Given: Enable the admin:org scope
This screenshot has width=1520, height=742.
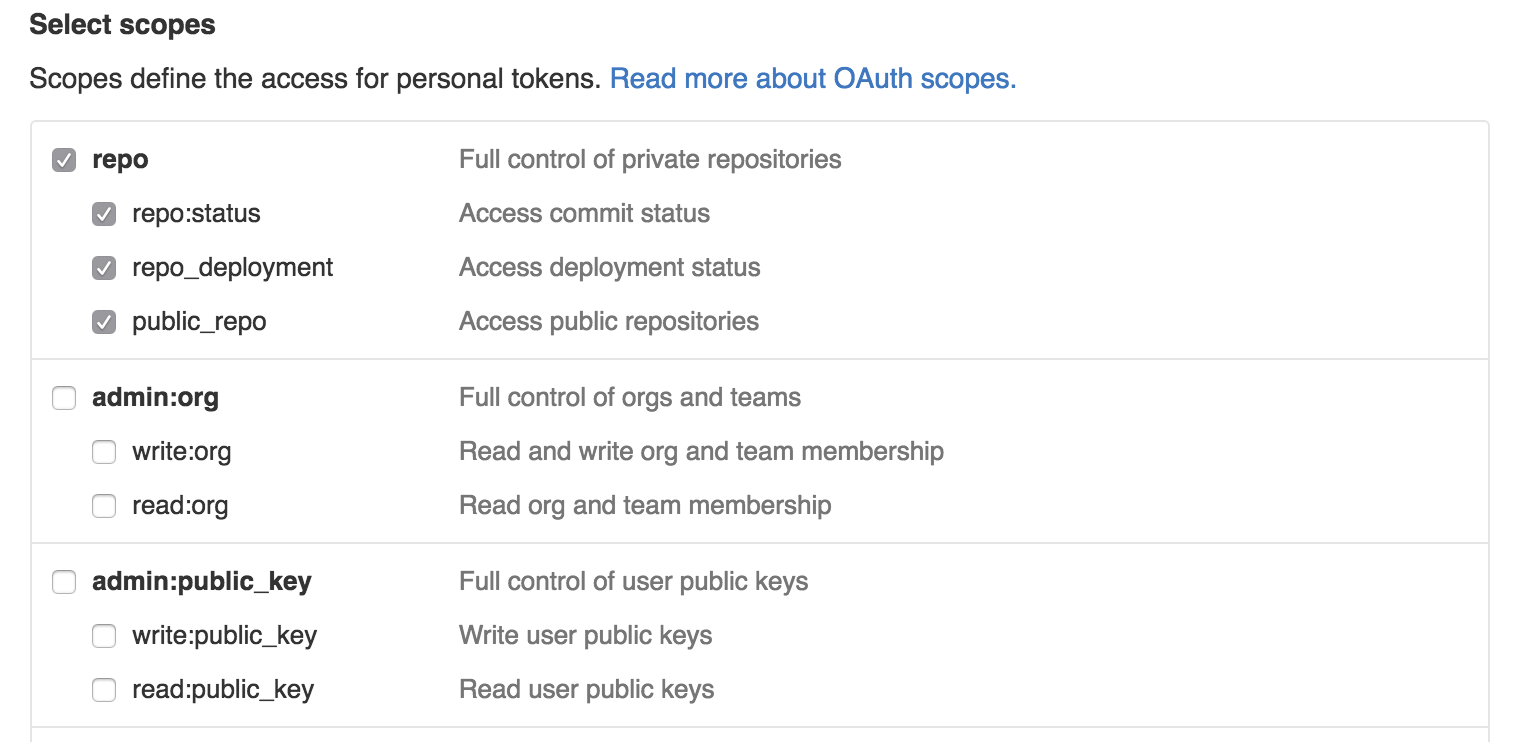Looking at the screenshot, I should [x=63, y=397].
